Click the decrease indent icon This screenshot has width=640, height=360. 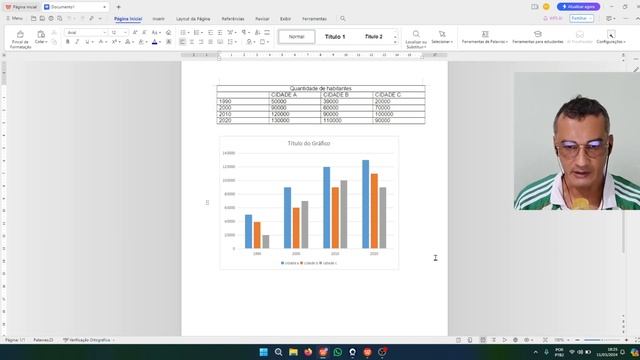(211, 32)
